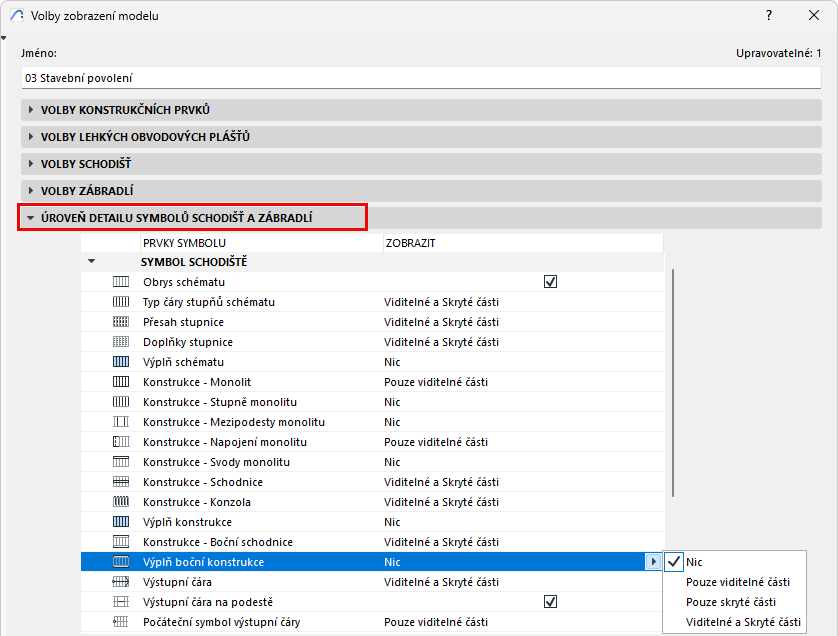This screenshot has height=636, width=838.
Task: Click the Přesah stupnice row icon
Action: pos(121,322)
